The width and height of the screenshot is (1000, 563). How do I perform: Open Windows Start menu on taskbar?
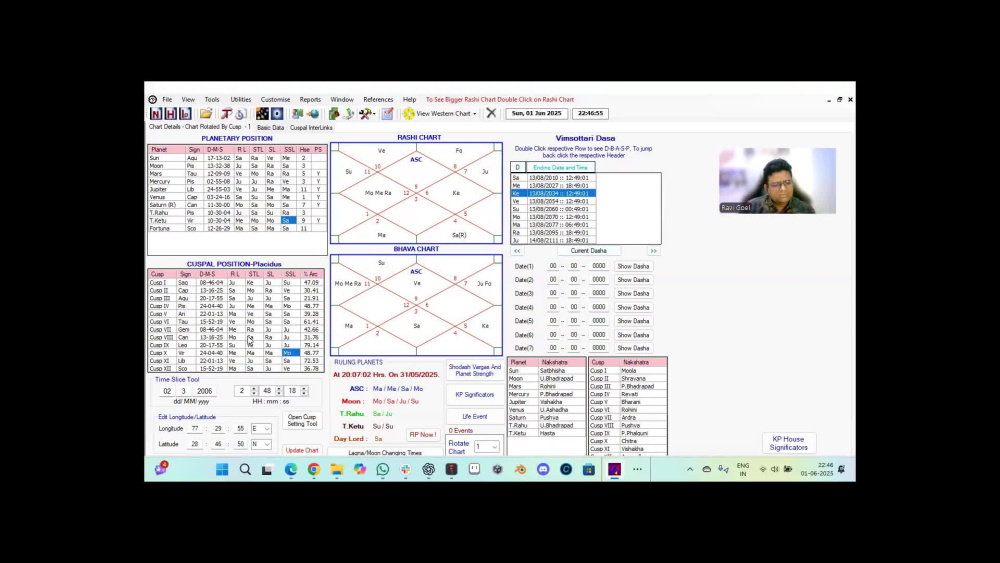coord(222,469)
